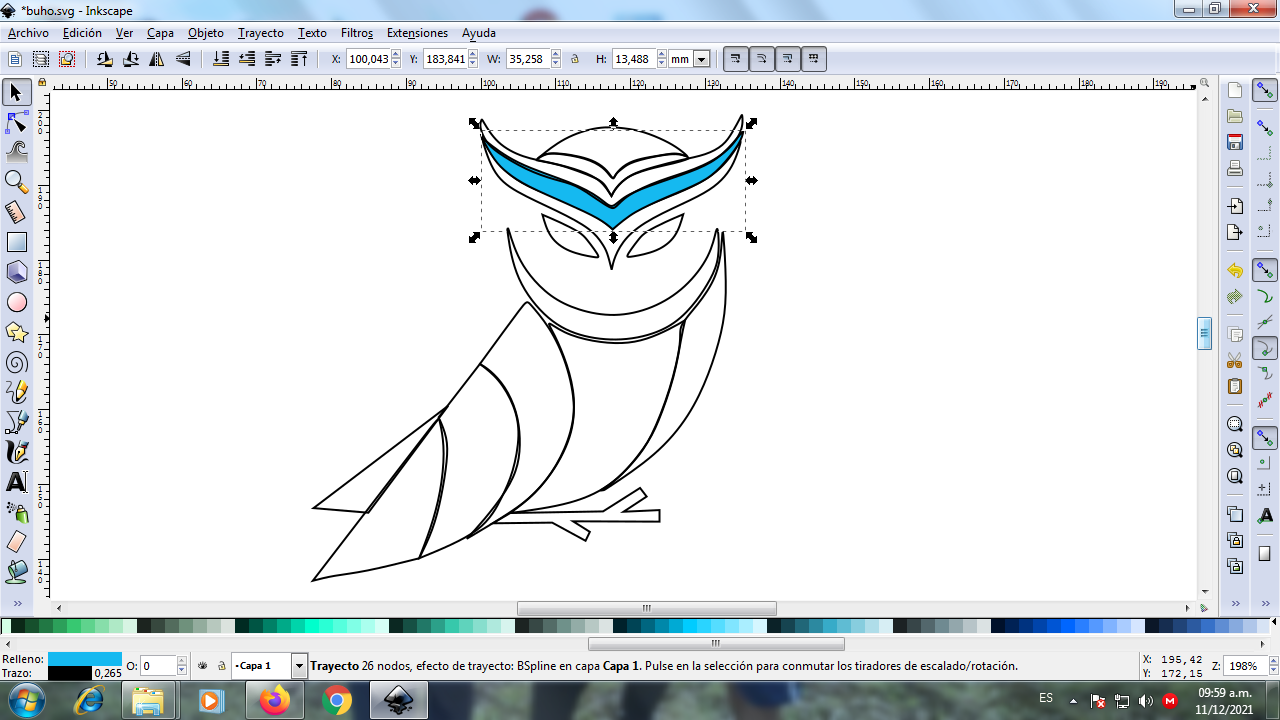The width and height of the screenshot is (1280, 720).
Task: Toggle snap to text baseline button
Action: [x=1265, y=516]
